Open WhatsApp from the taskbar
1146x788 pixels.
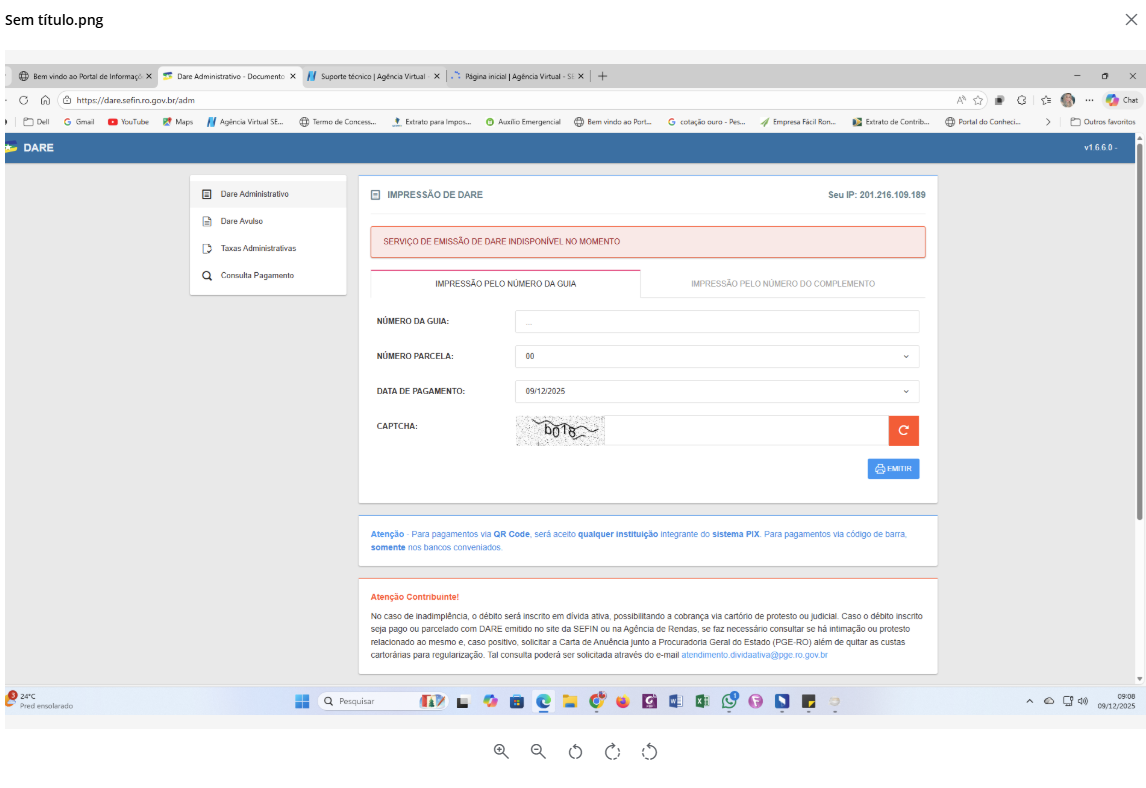[x=729, y=701]
